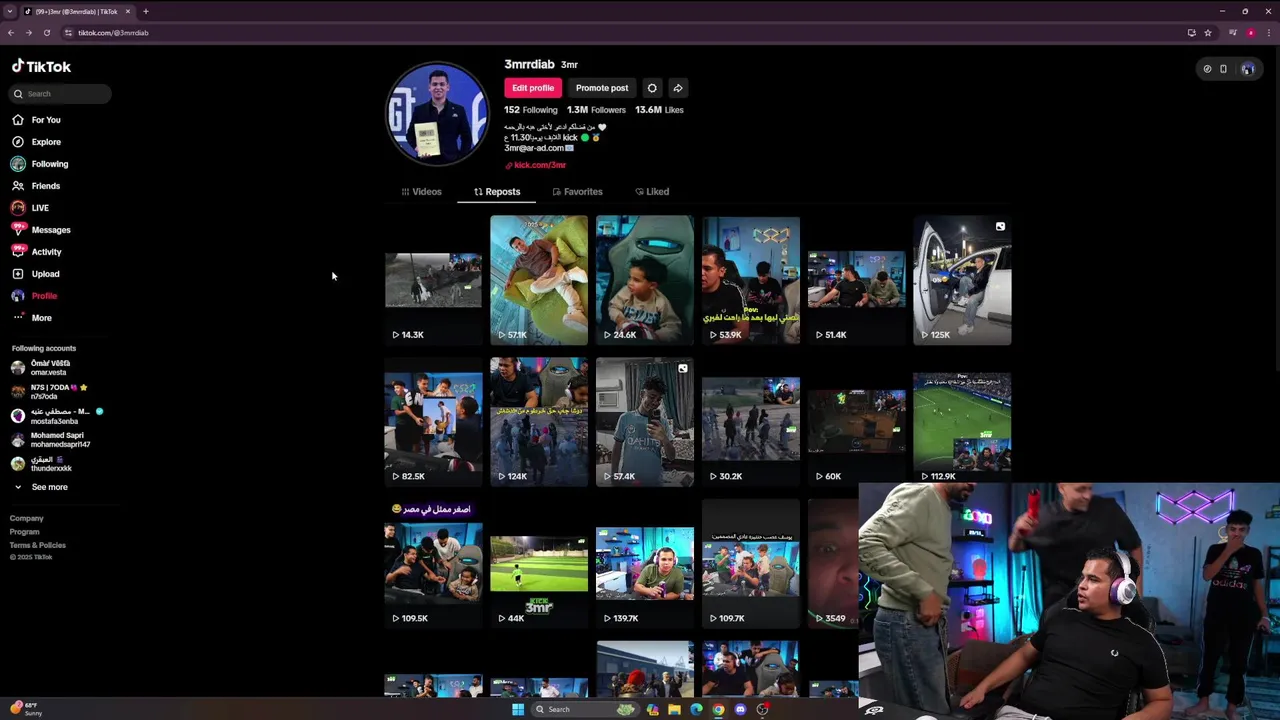This screenshot has width=1280, height=720.
Task: Click the Edit profile button
Action: coord(533,88)
